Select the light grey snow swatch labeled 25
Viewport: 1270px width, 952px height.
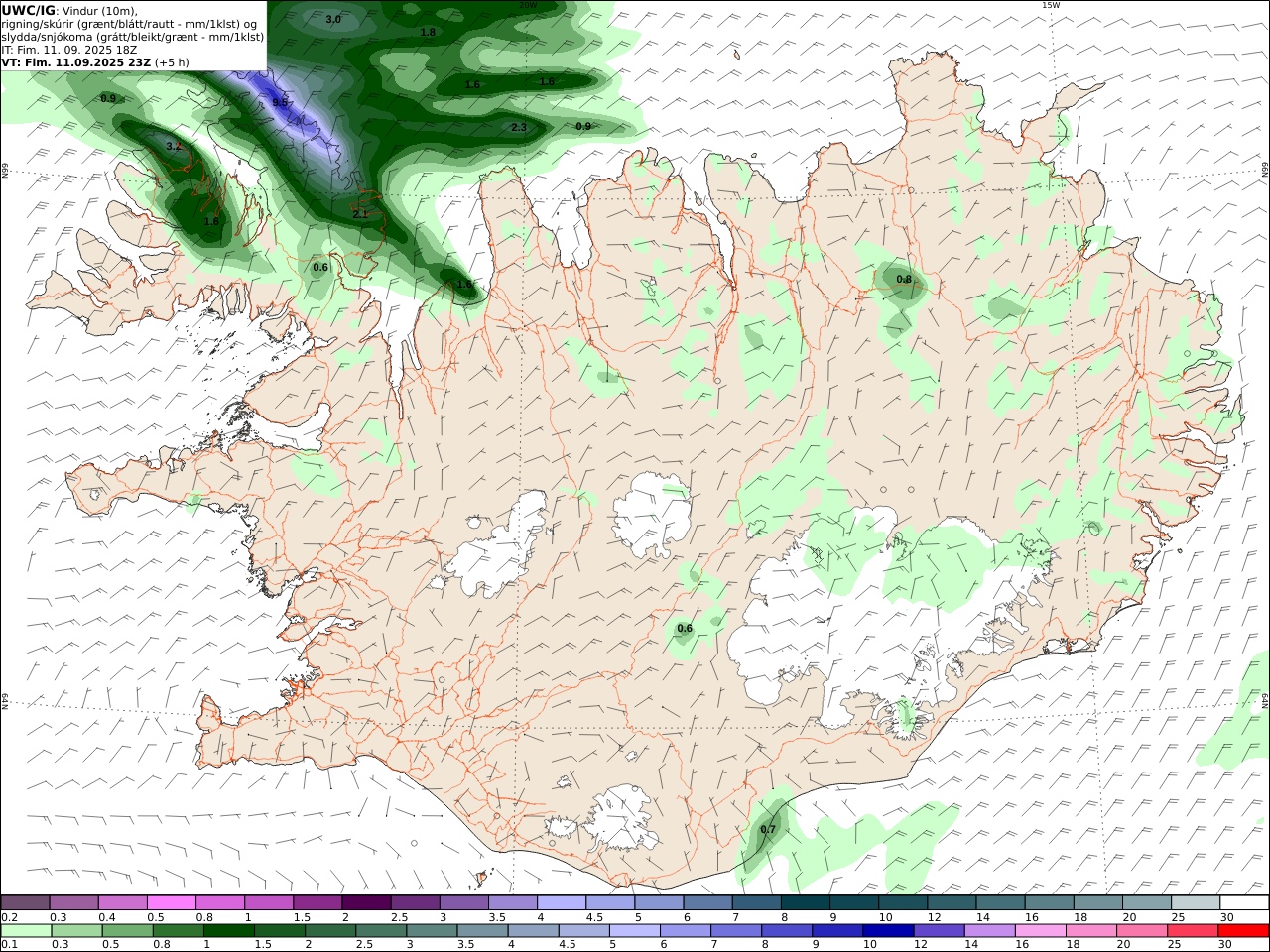point(1197,902)
